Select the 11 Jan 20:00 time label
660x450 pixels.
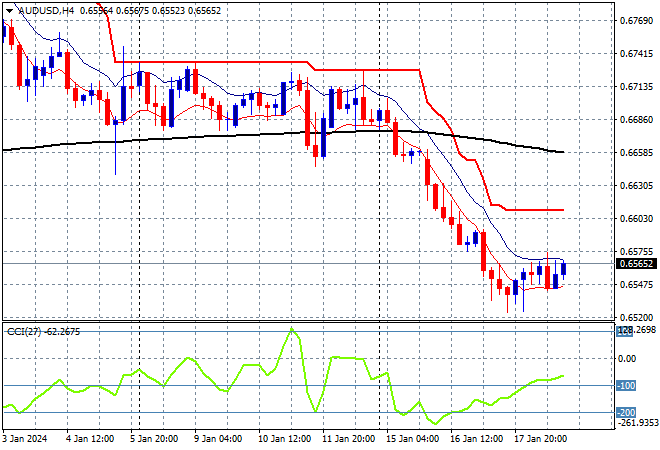(348, 439)
